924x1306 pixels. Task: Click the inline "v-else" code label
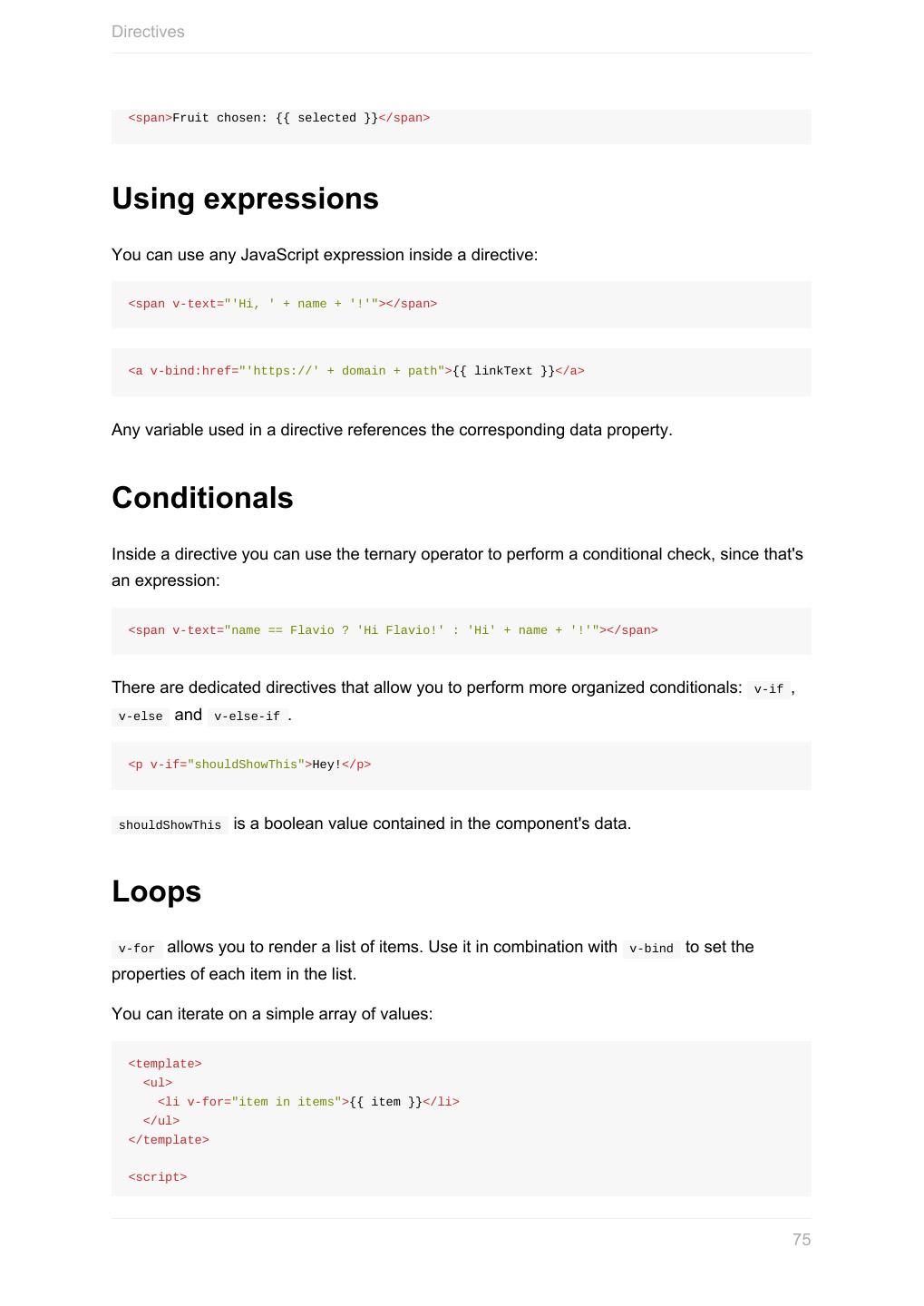(x=141, y=716)
